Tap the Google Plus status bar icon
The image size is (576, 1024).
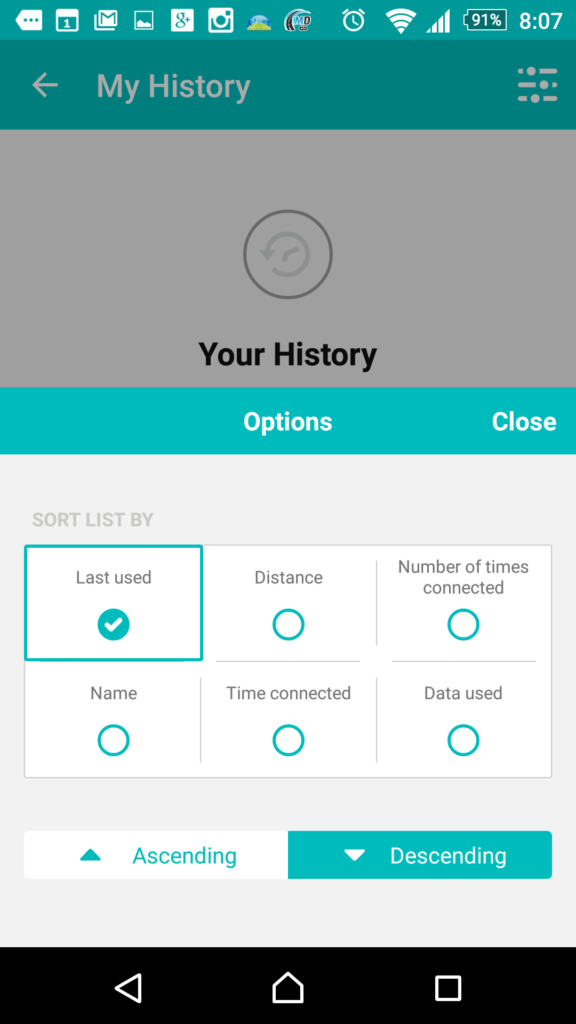183,20
